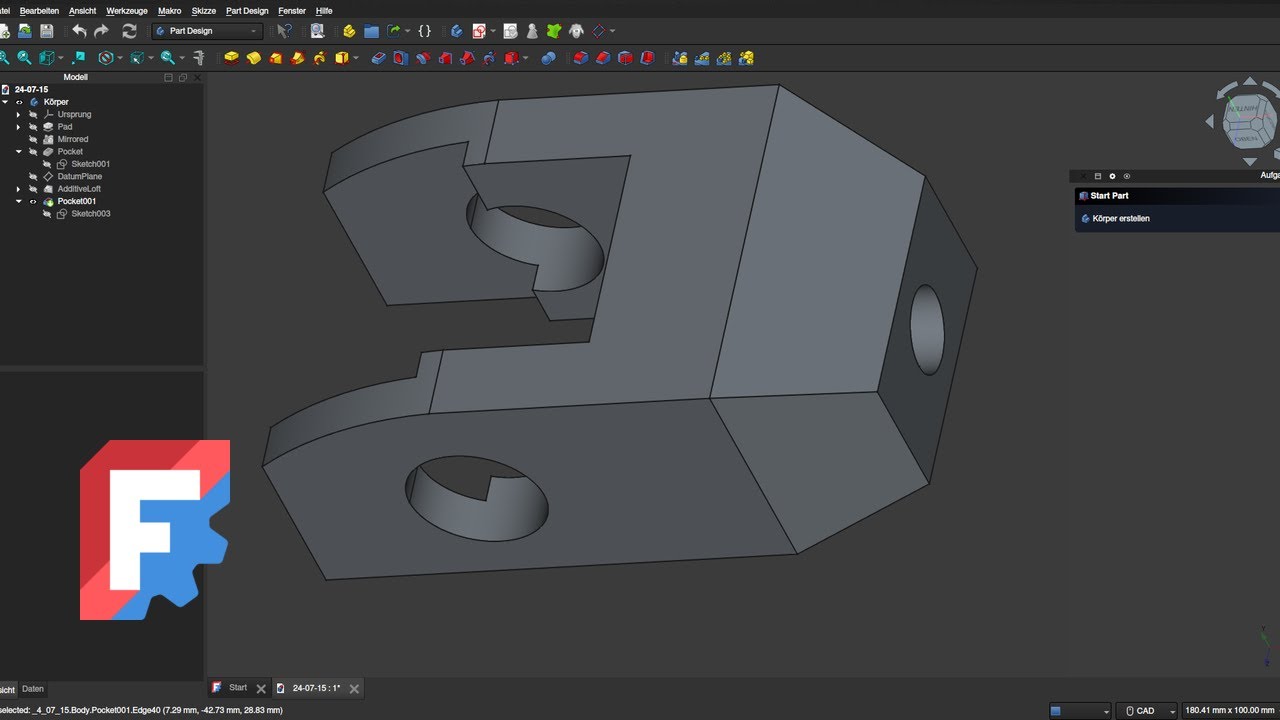Open the Ansicht menu
The height and width of the screenshot is (720, 1280).
coord(83,11)
